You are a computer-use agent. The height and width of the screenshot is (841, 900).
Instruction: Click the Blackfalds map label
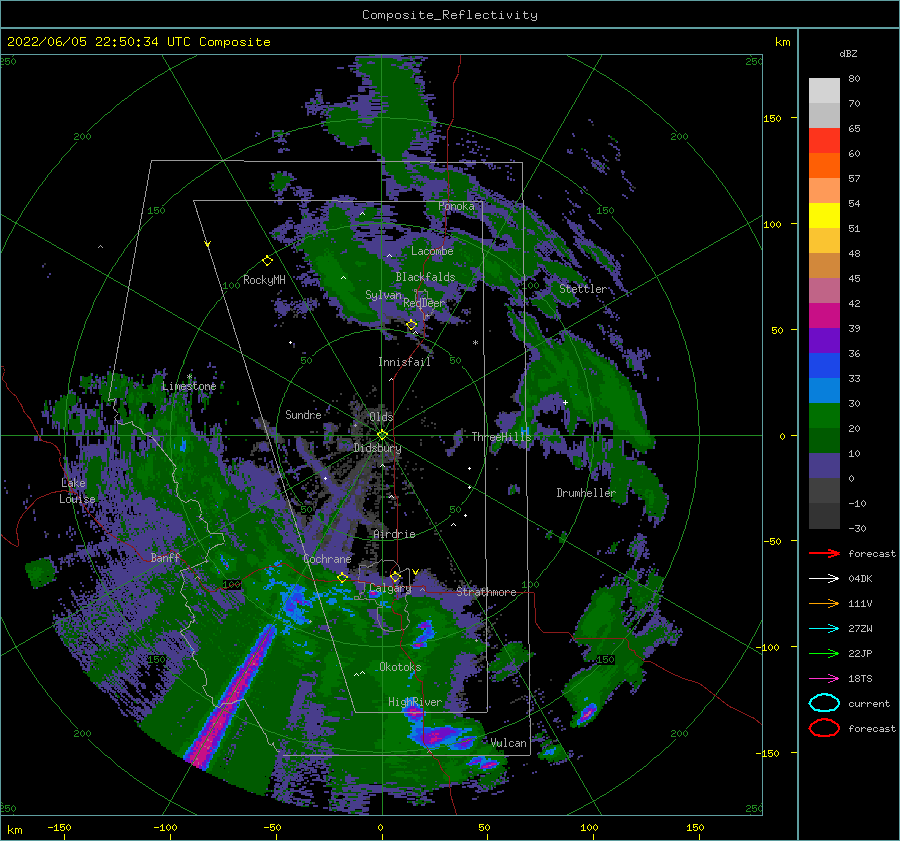point(425,277)
